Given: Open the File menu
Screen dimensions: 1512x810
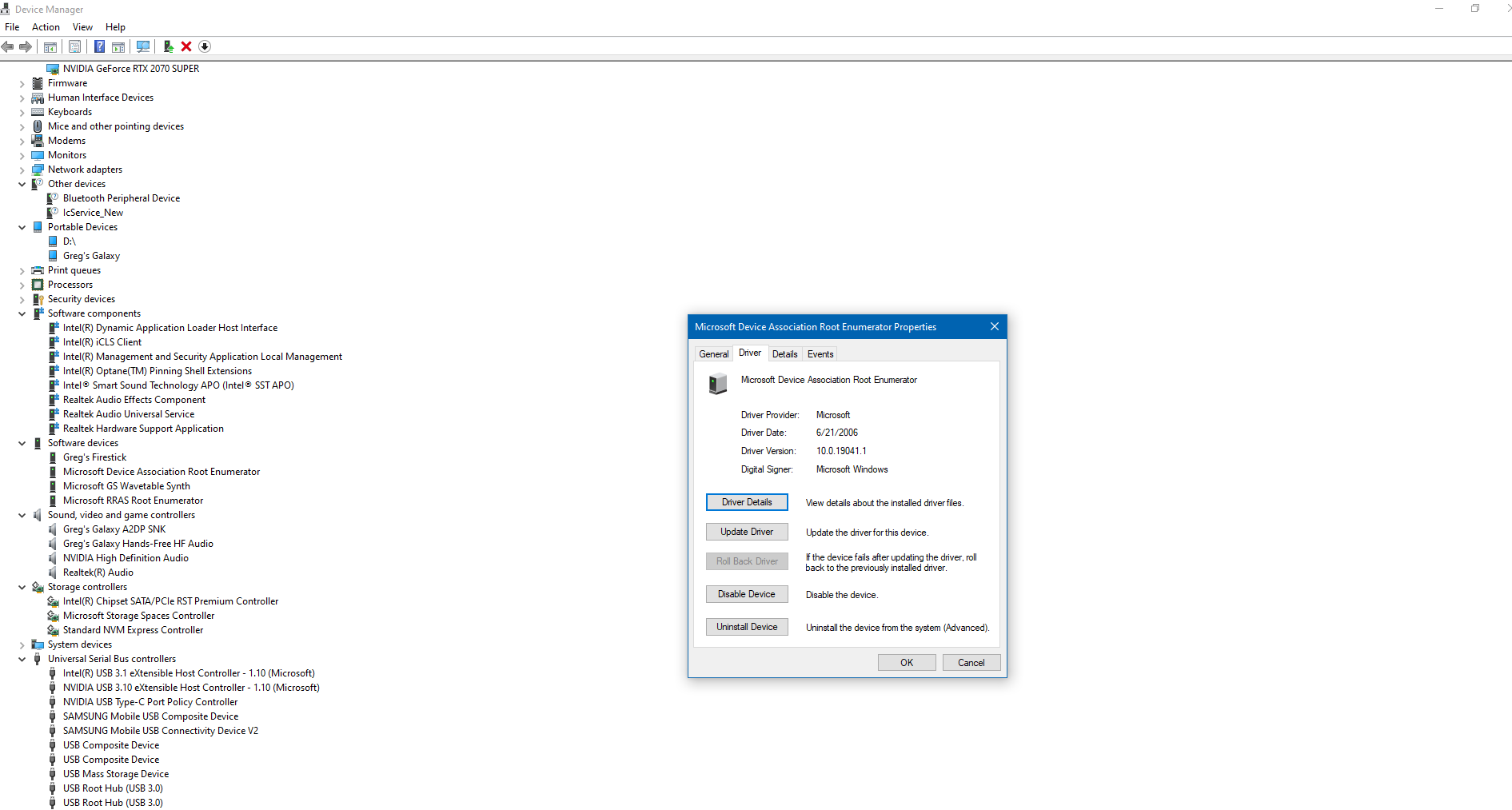Looking at the screenshot, I should tap(12, 27).
